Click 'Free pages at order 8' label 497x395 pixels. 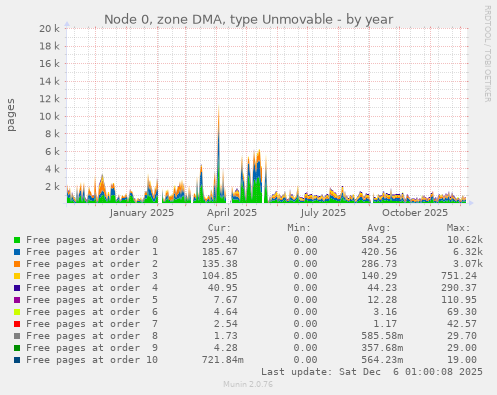(92, 336)
